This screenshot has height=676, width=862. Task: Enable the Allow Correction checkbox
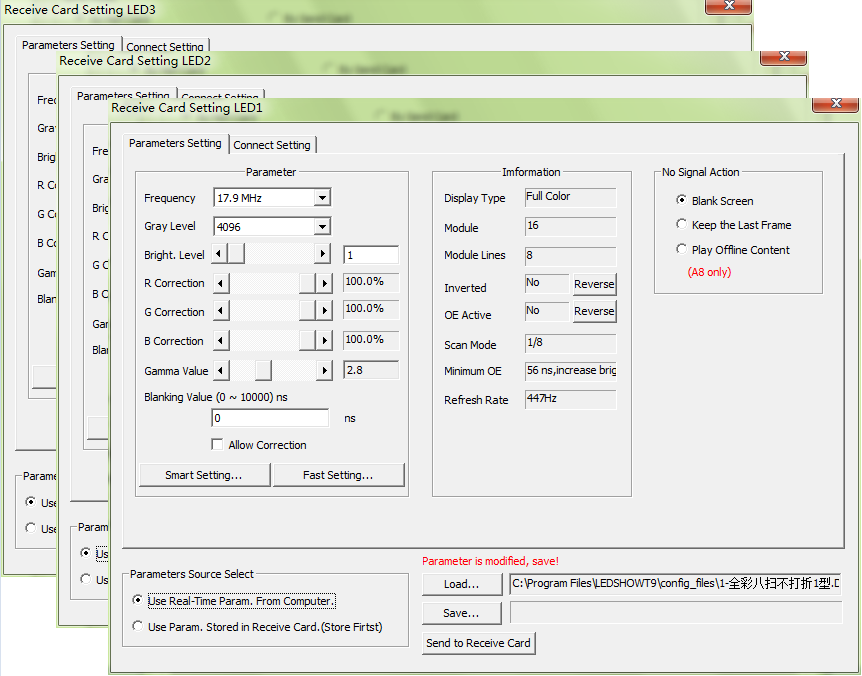(218, 444)
